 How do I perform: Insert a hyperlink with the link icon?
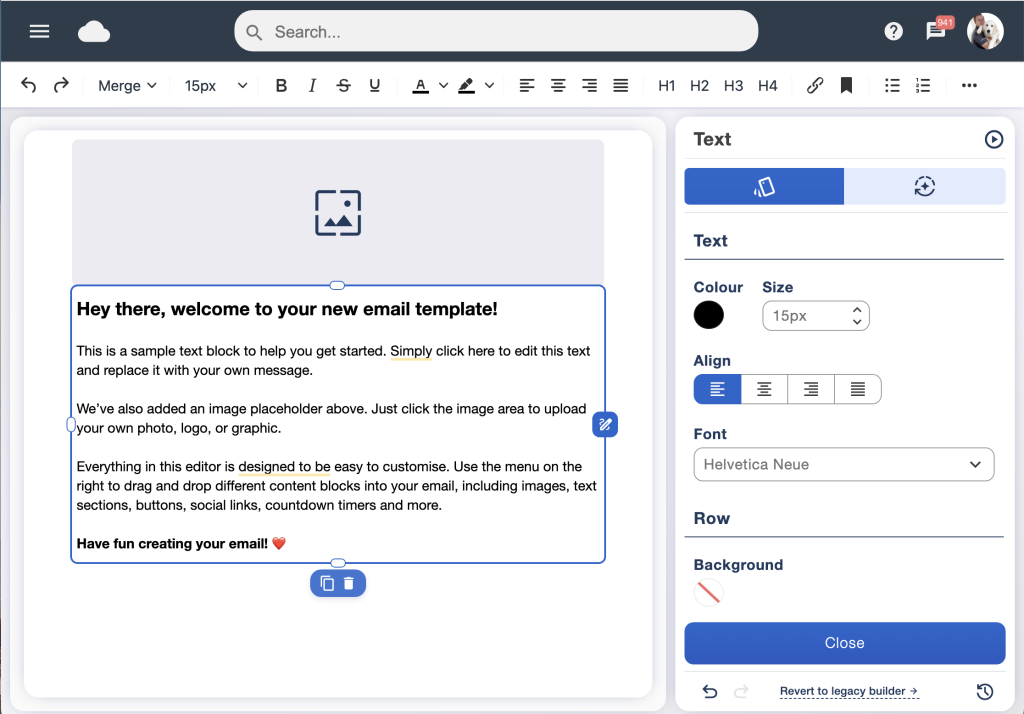[814, 86]
